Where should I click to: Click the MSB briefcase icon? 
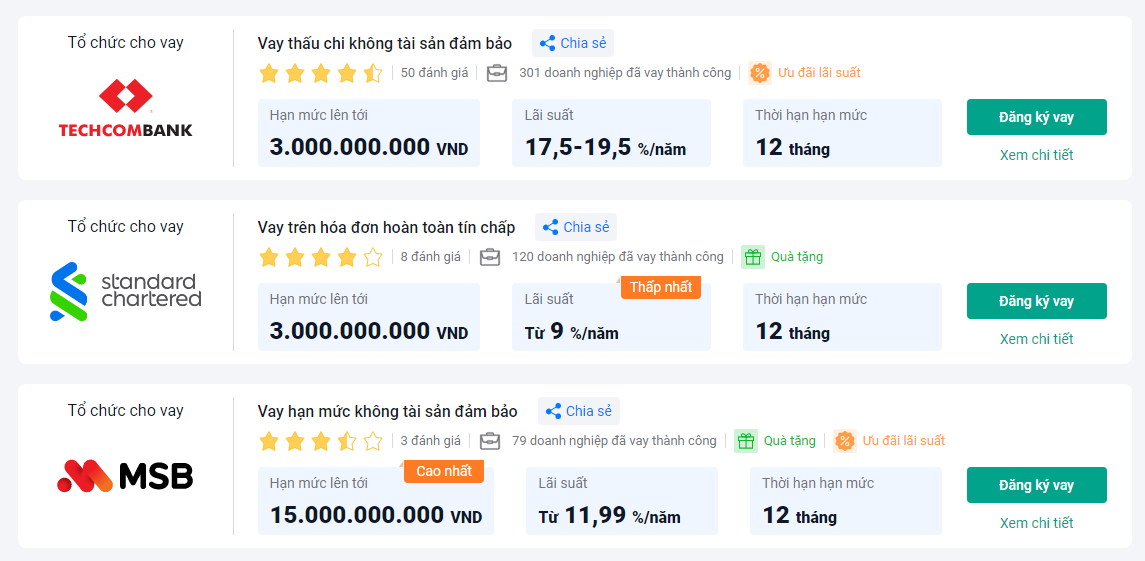pos(490,441)
